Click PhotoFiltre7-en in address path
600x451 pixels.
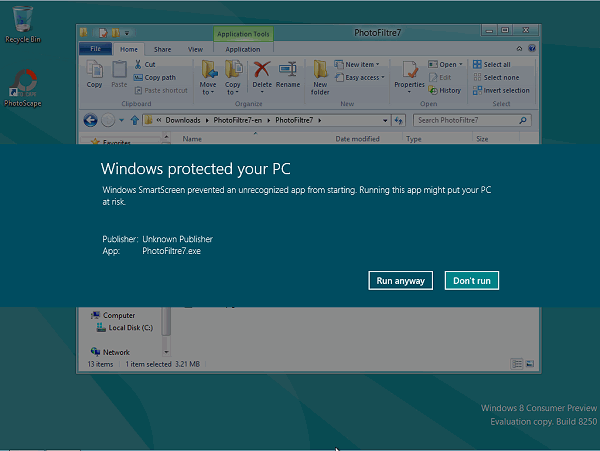[x=238, y=120]
